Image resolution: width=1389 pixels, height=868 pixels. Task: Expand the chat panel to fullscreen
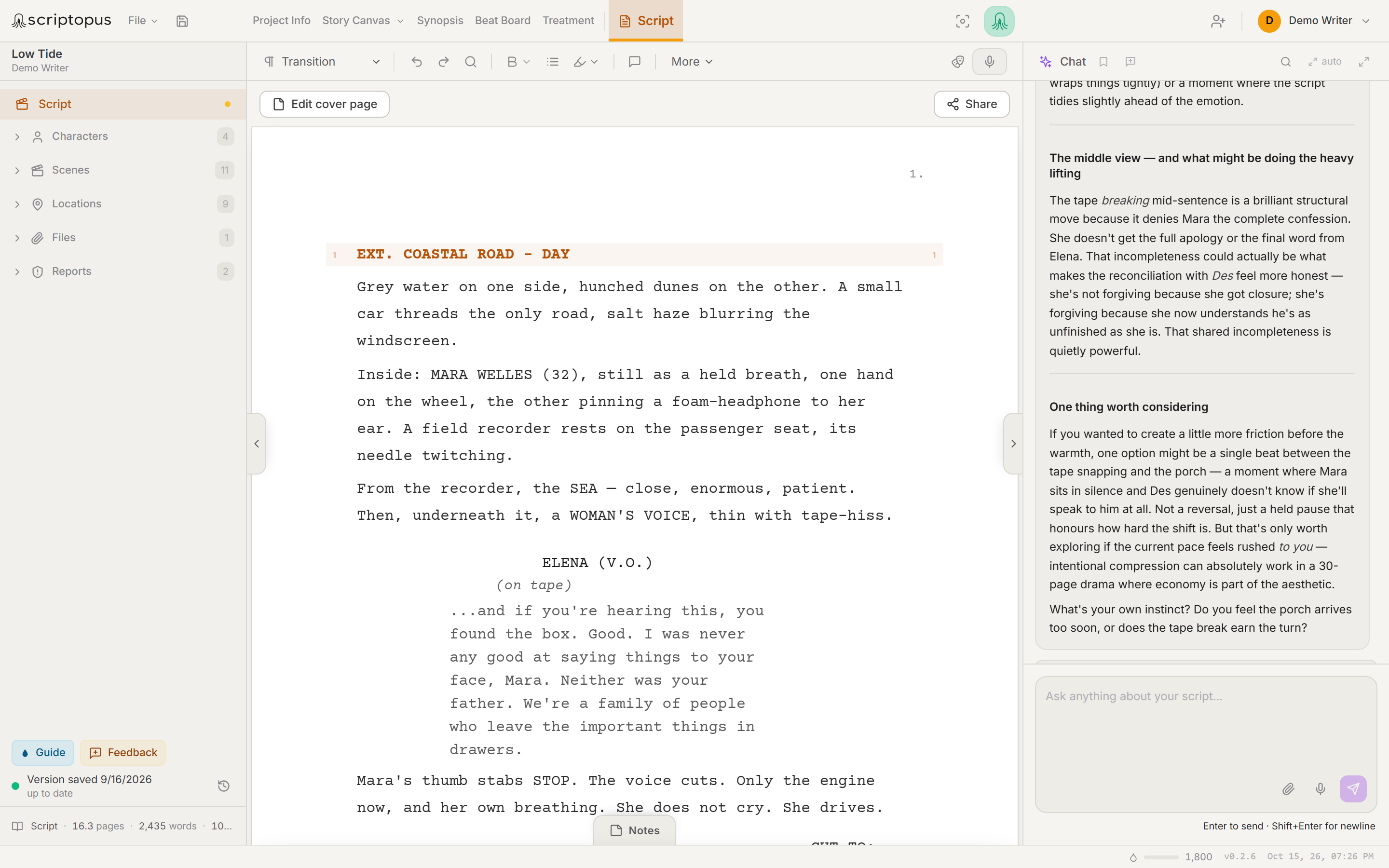click(x=1364, y=61)
